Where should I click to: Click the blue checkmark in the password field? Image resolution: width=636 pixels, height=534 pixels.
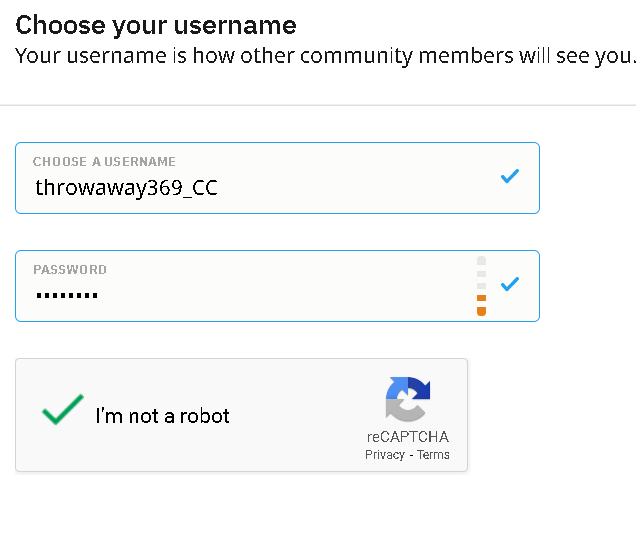tap(510, 284)
